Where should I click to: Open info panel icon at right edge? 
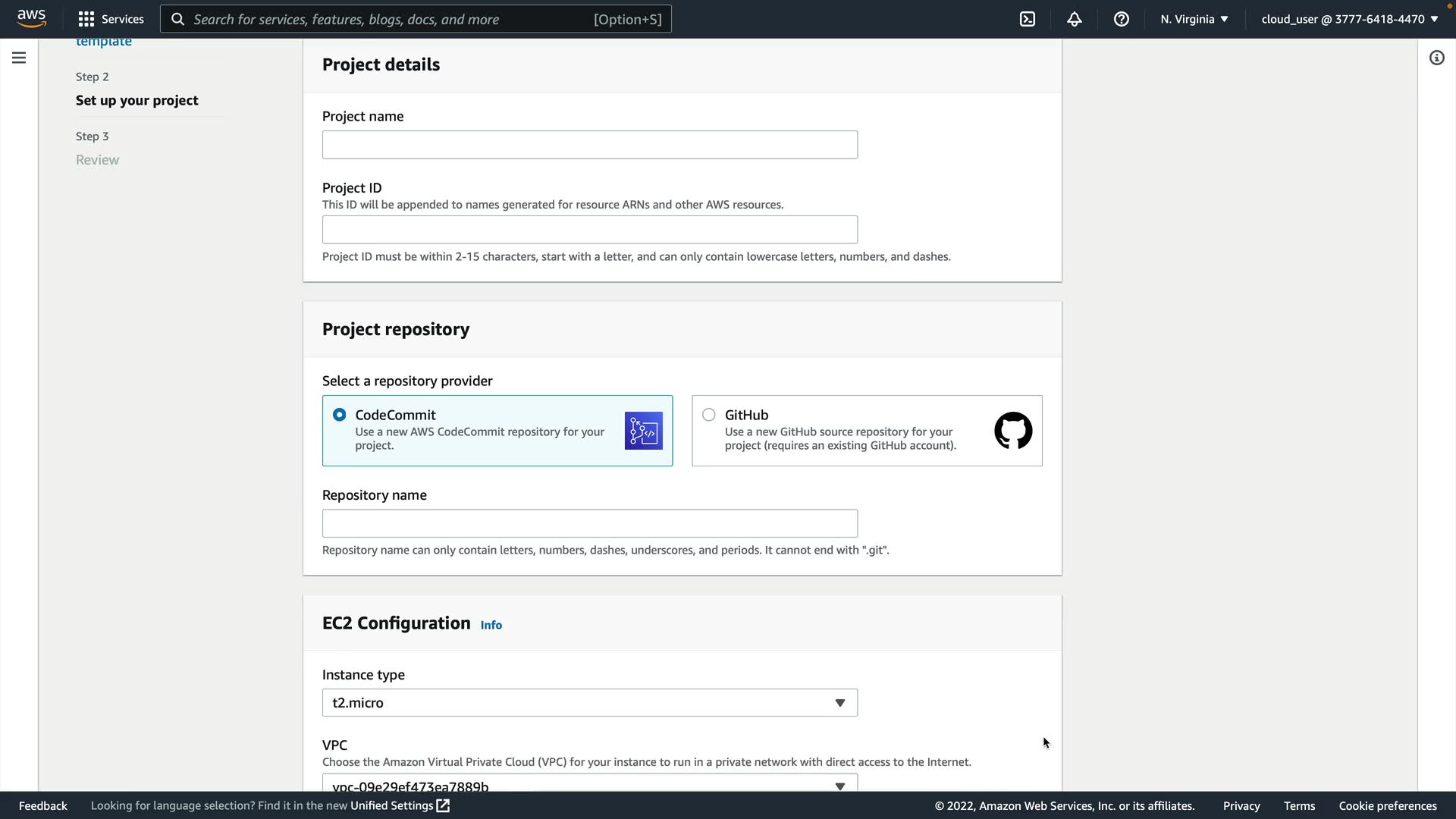(1436, 58)
